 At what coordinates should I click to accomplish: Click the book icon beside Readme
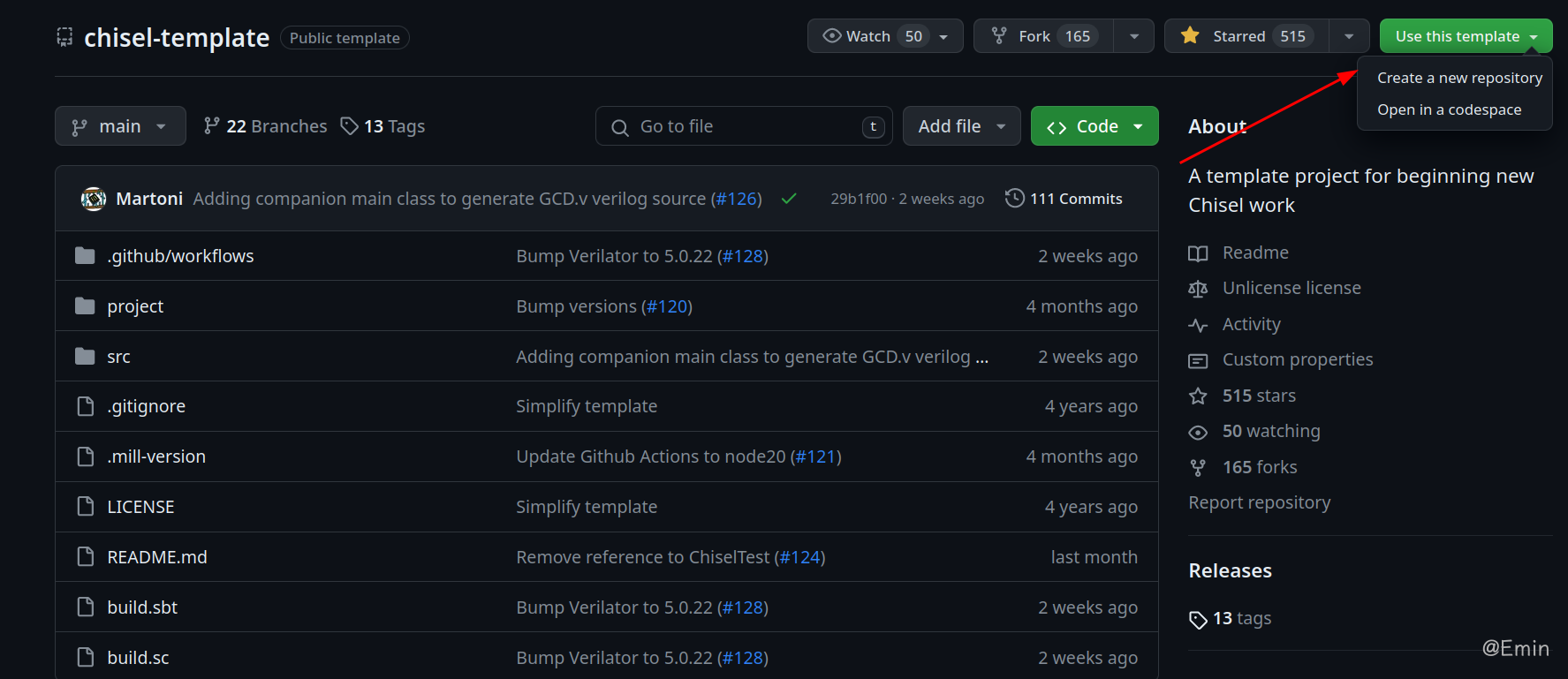pos(1198,253)
